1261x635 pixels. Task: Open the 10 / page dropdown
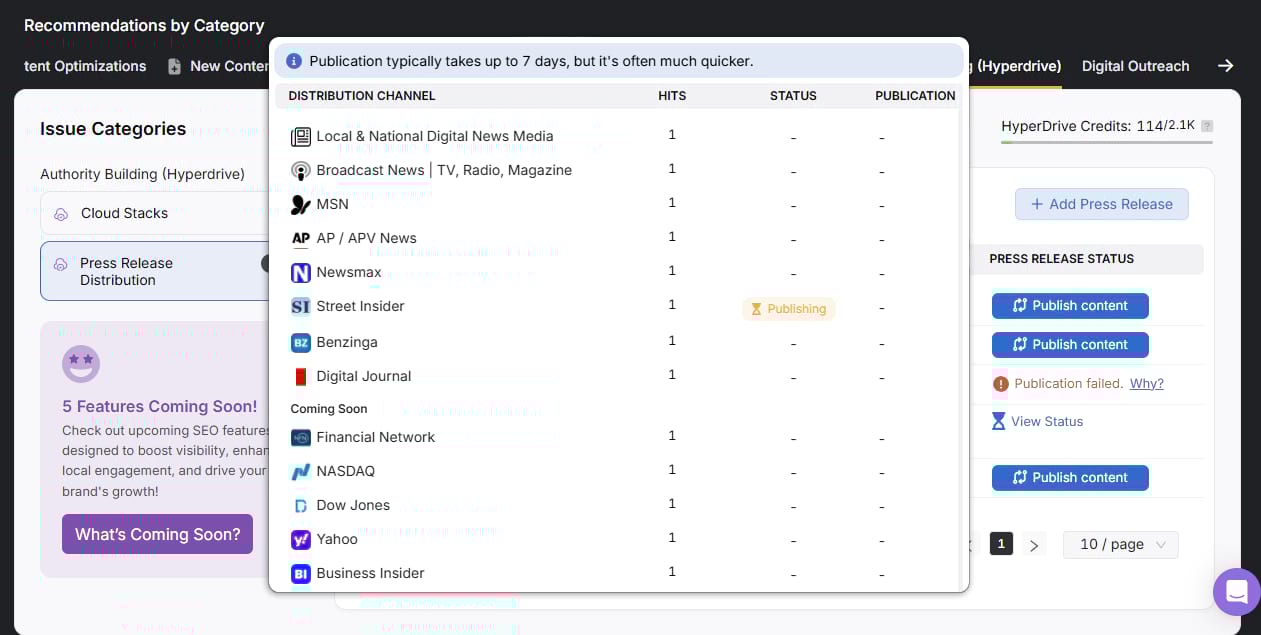click(1120, 544)
